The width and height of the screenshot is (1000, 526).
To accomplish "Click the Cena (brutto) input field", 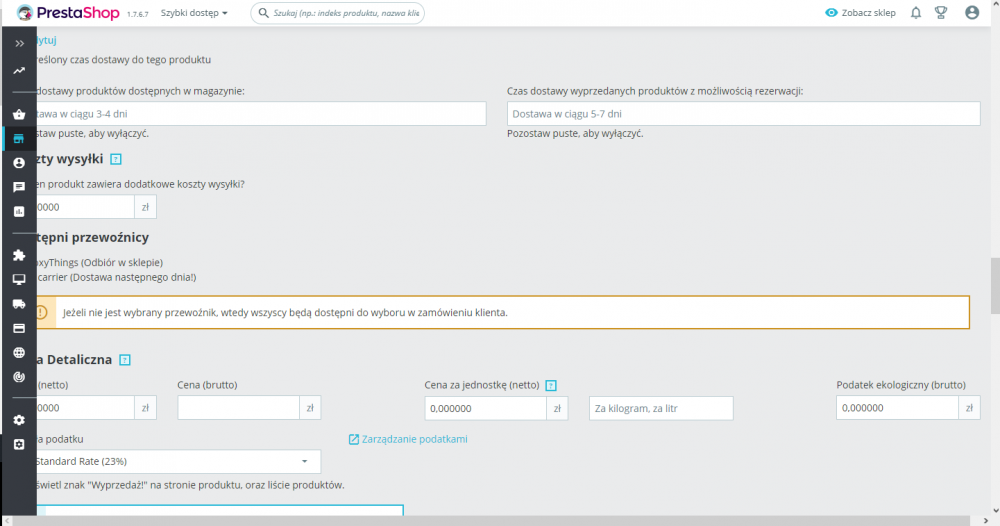I will pos(239,408).
